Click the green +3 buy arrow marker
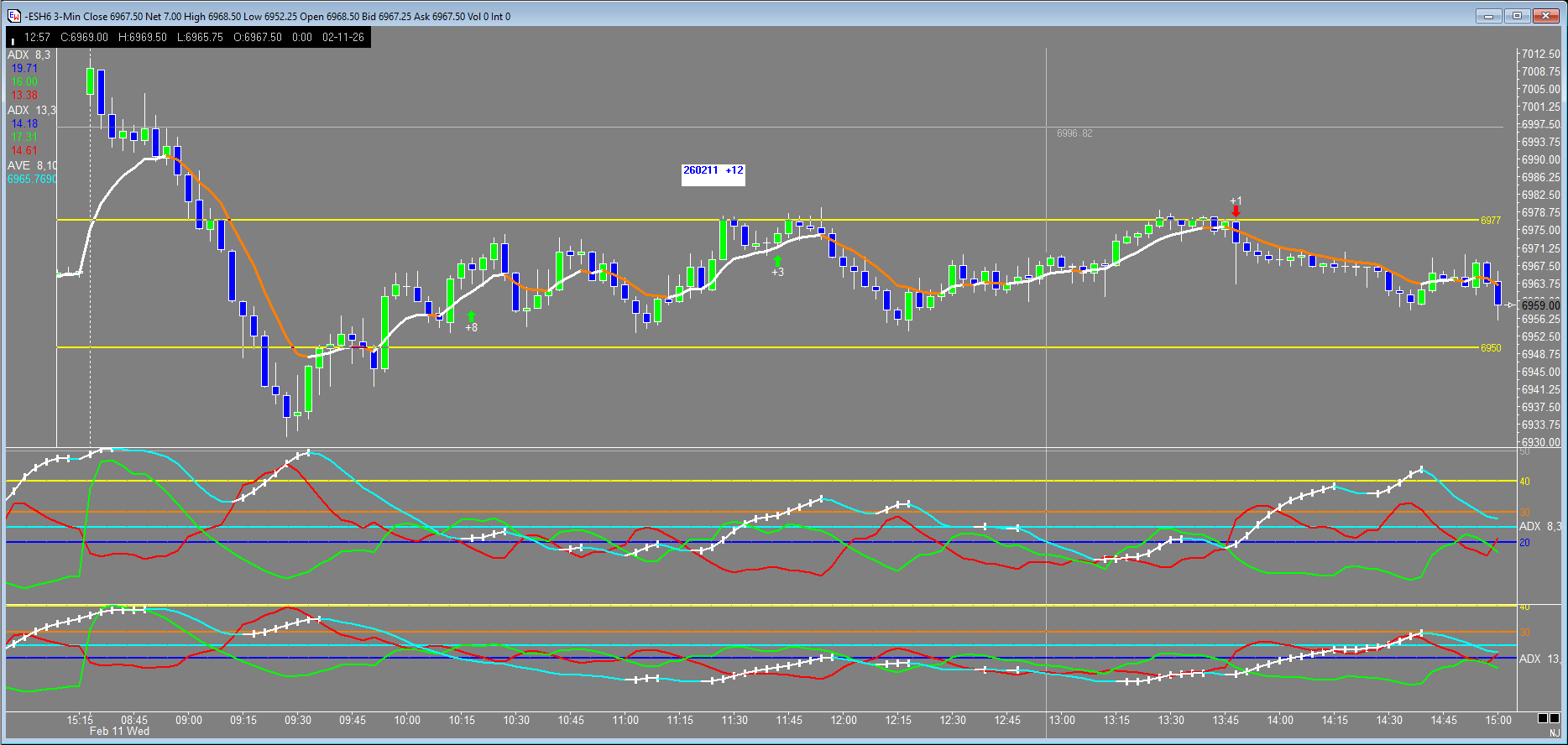This screenshot has height=745, width=1568. [x=777, y=261]
